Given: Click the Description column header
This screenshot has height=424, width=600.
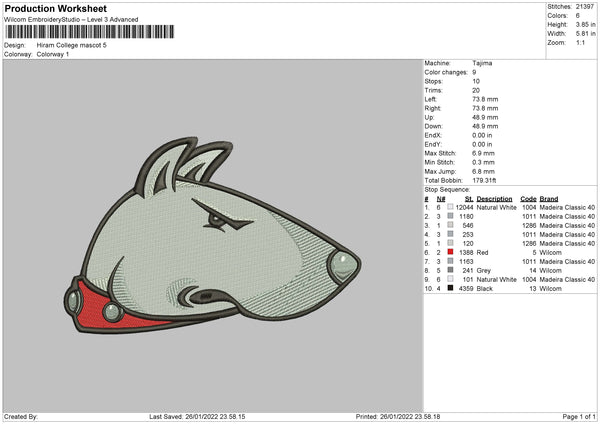Looking at the screenshot, I should click(494, 199).
